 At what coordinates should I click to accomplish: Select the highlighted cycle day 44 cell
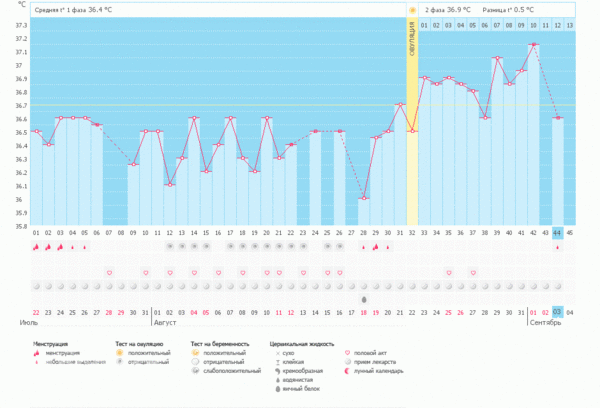557,233
